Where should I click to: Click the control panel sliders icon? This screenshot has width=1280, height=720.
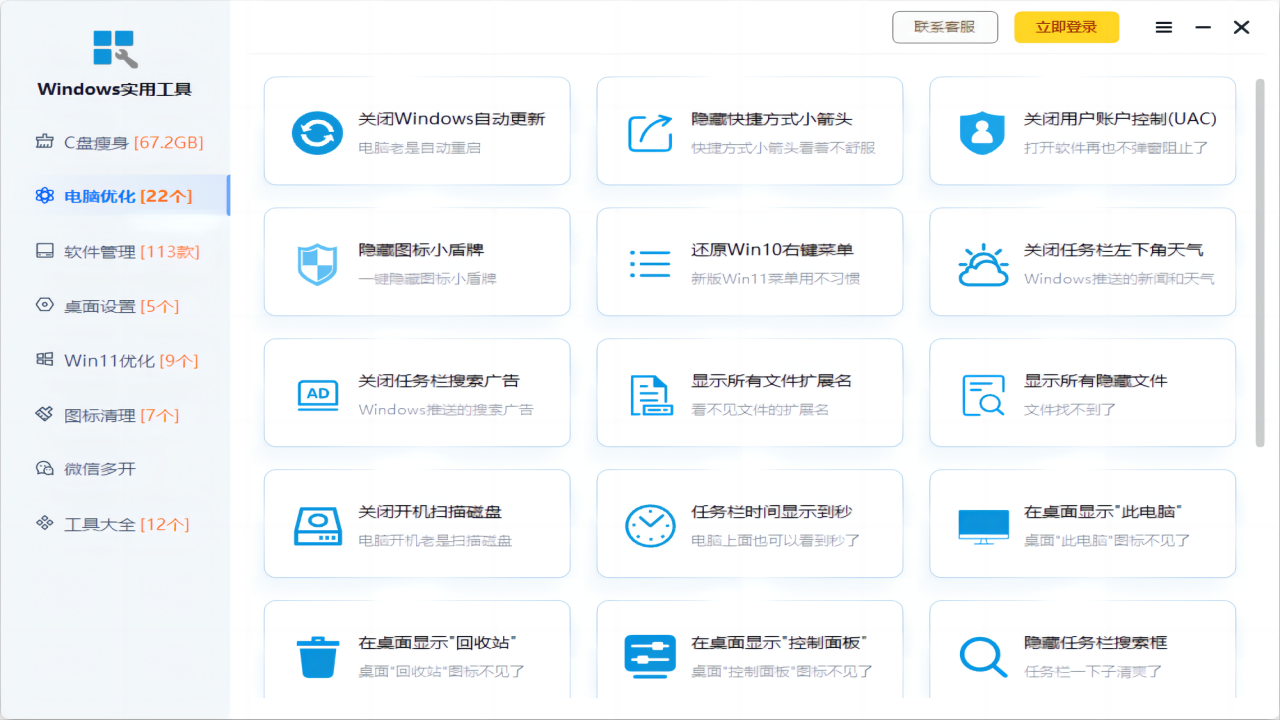click(x=650, y=657)
